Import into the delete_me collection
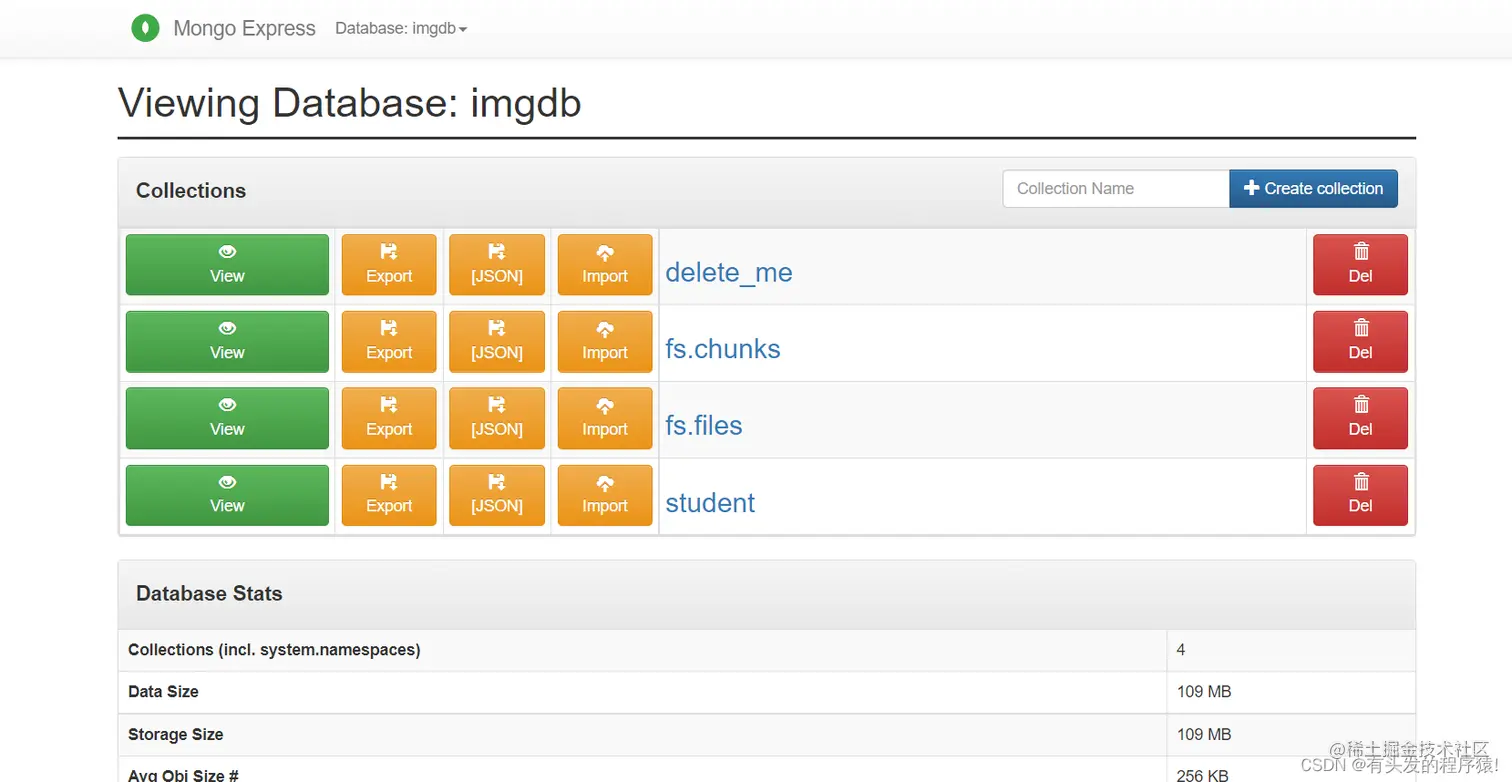The height and width of the screenshot is (782, 1512). pyautogui.click(x=605, y=265)
